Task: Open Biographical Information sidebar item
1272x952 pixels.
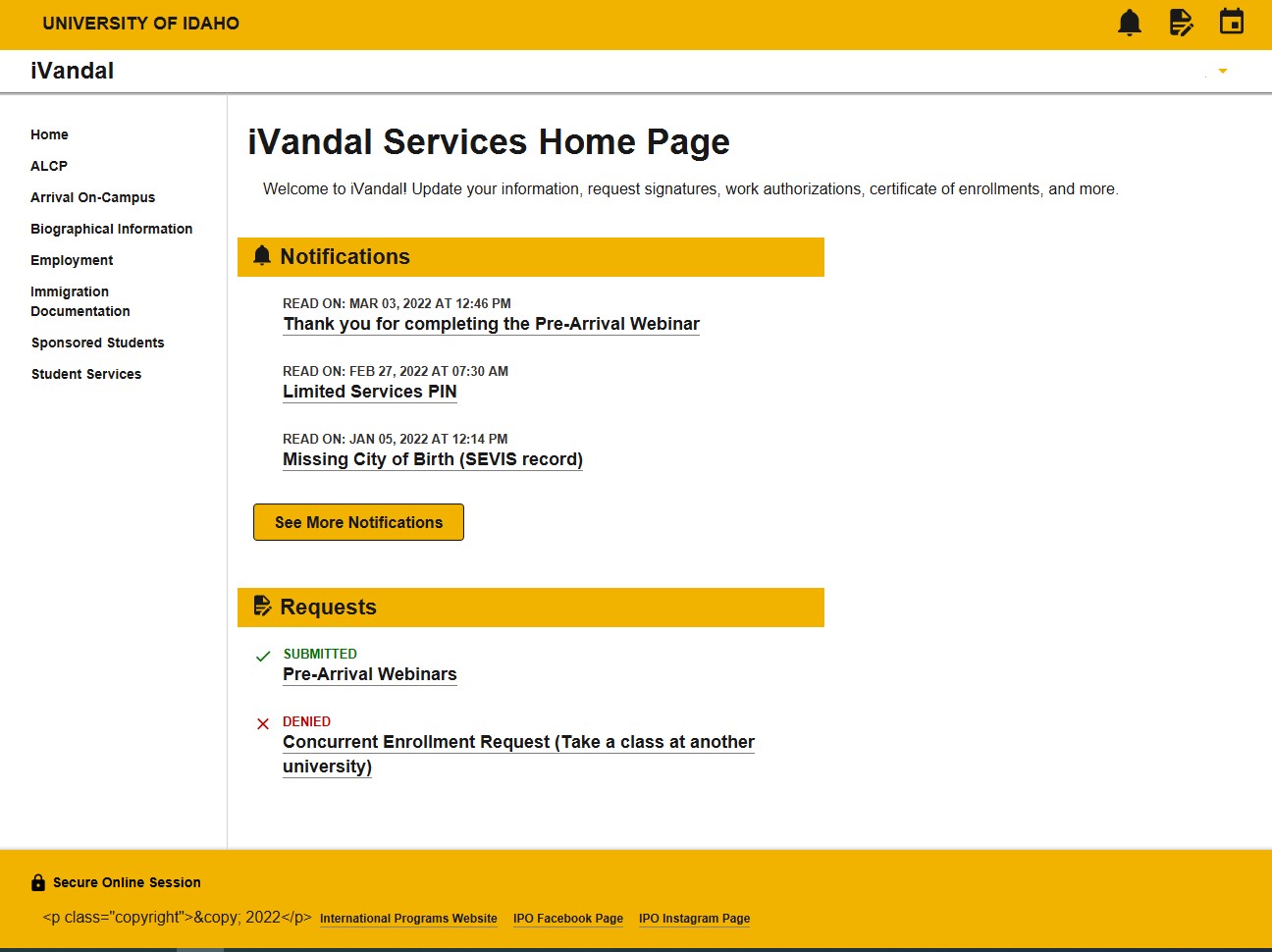Action: pos(111,229)
